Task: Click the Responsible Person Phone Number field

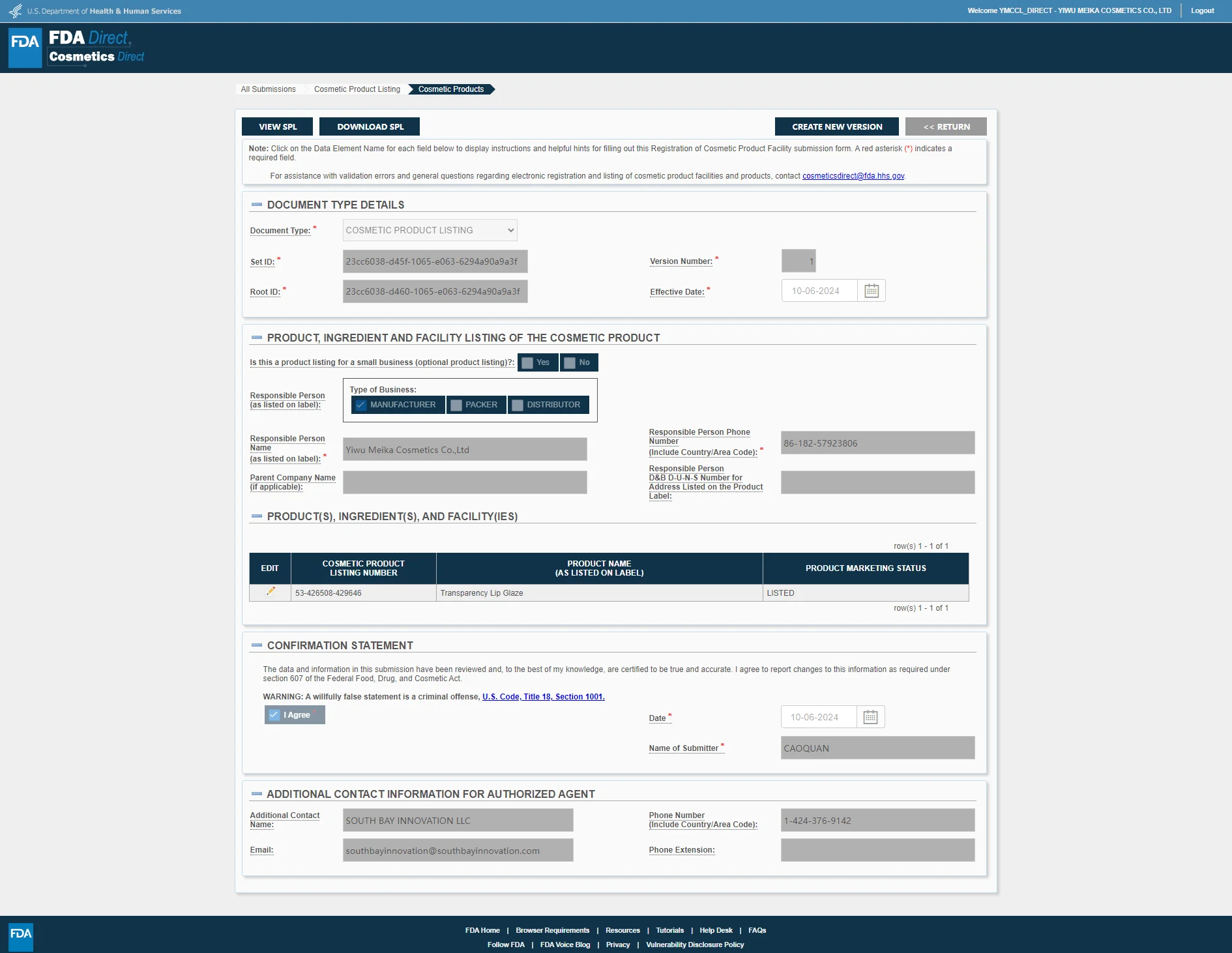Action: pyautogui.click(x=878, y=443)
